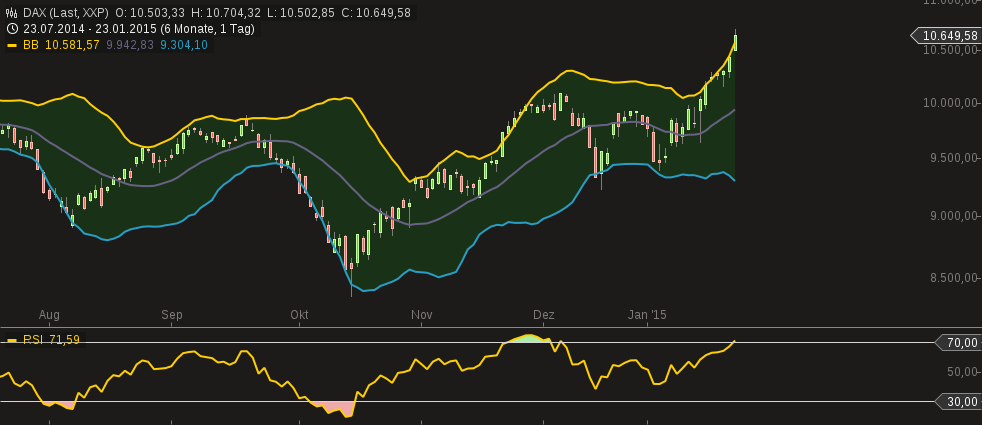The height and width of the screenshot is (425, 982).
Task: Click the Dez label on time axis
Action: coord(544,315)
